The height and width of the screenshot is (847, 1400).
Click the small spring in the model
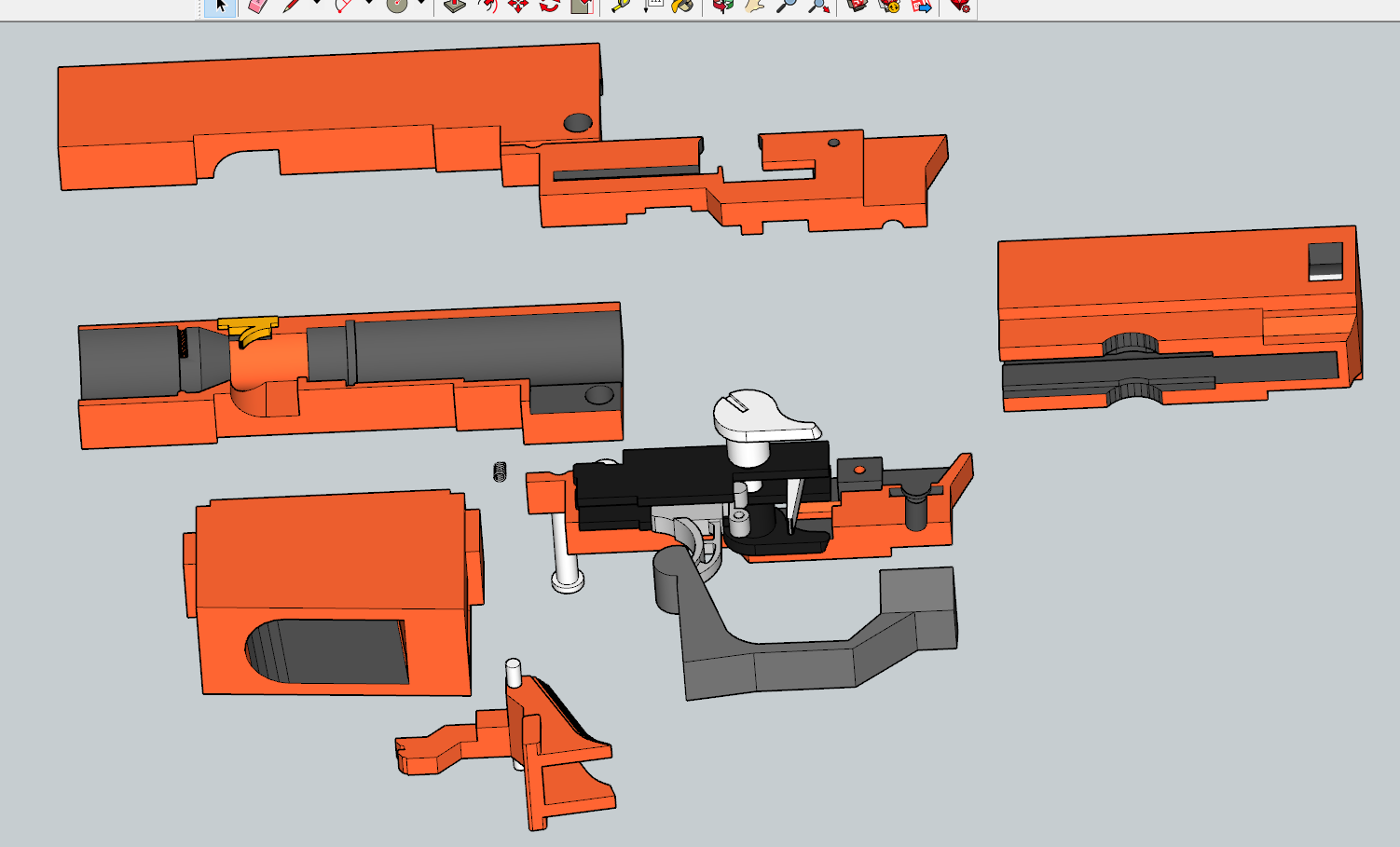500,471
